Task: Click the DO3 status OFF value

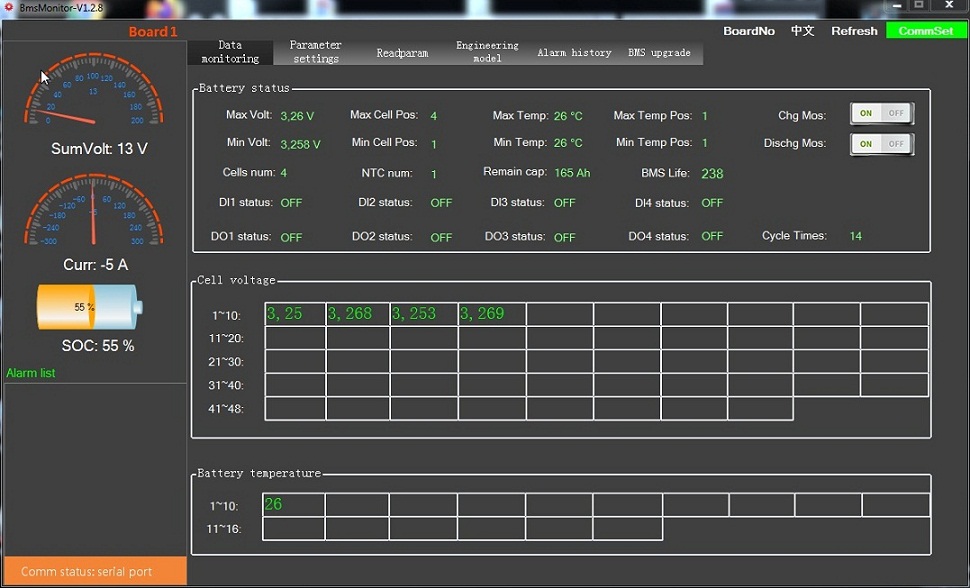Action: [x=564, y=237]
